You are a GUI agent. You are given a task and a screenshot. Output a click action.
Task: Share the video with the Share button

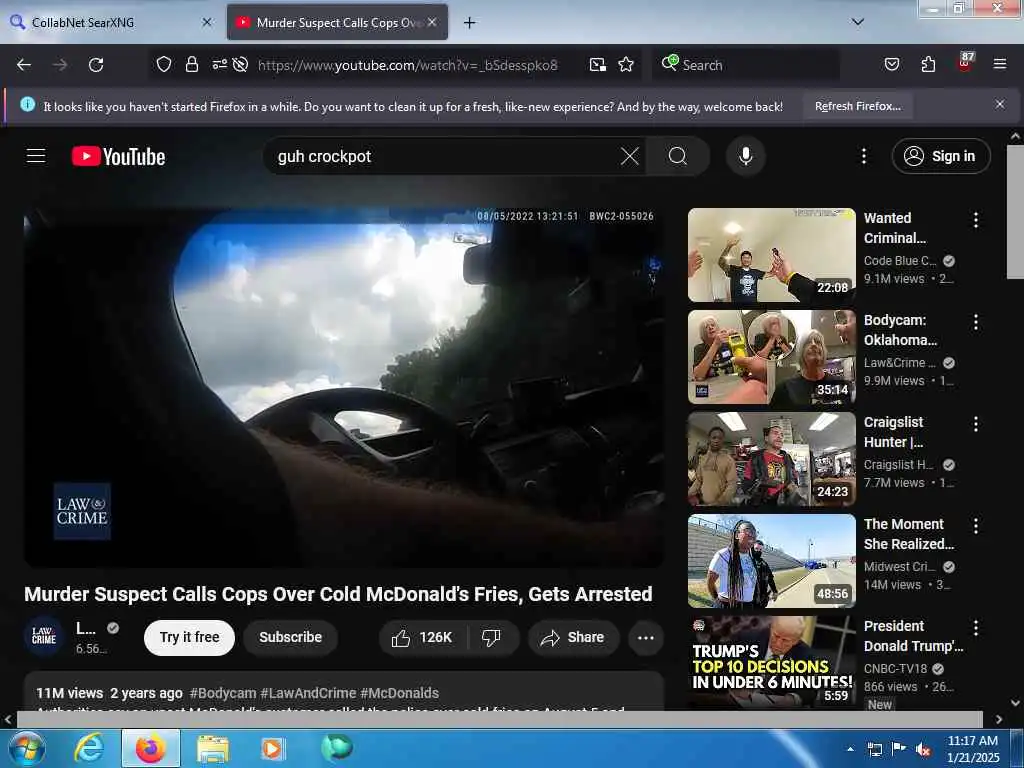point(573,637)
